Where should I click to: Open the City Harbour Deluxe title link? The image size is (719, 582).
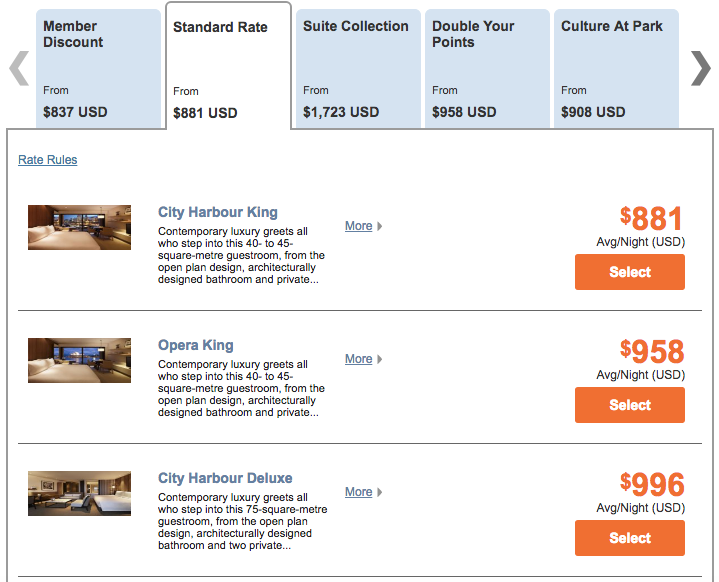click(x=225, y=478)
